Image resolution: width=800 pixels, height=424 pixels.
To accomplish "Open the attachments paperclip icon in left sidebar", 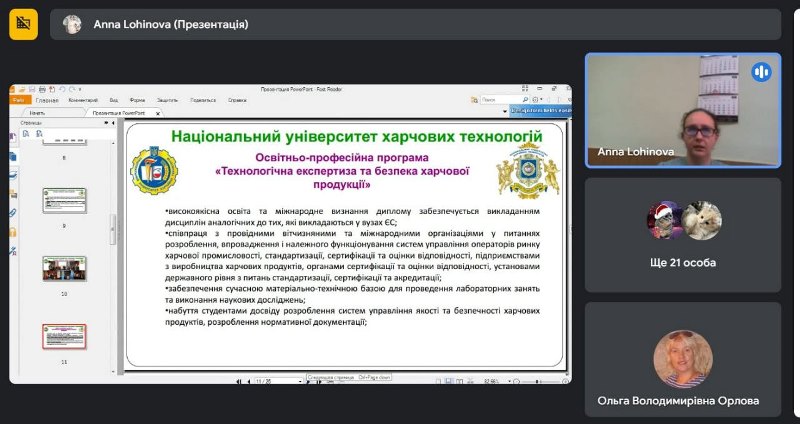I will [13, 213].
